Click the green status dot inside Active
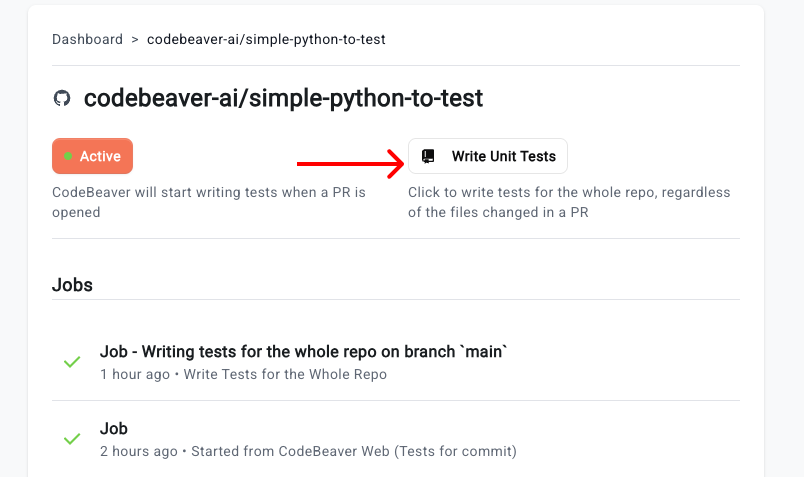804x477 pixels. (x=68, y=156)
